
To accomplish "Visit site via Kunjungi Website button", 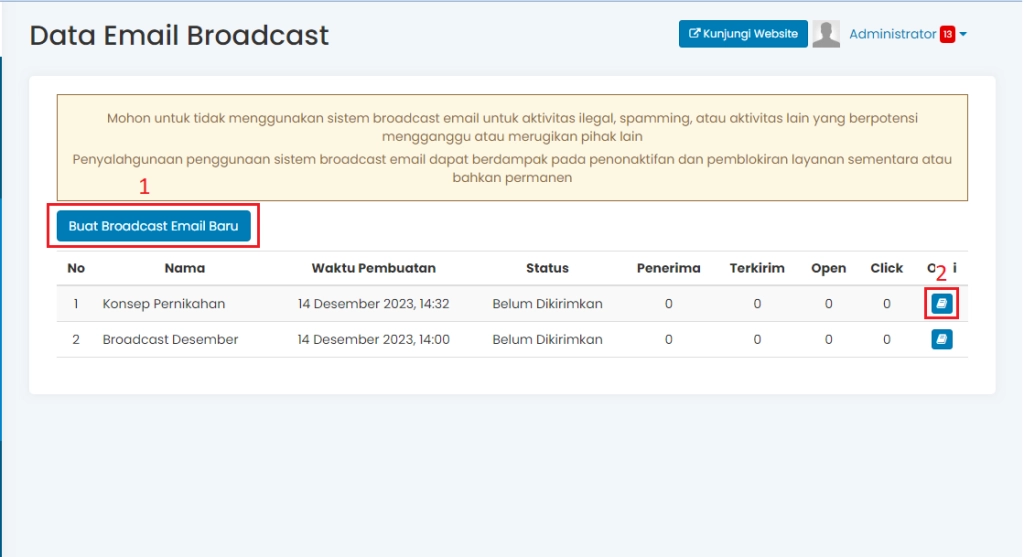I will (743, 34).
